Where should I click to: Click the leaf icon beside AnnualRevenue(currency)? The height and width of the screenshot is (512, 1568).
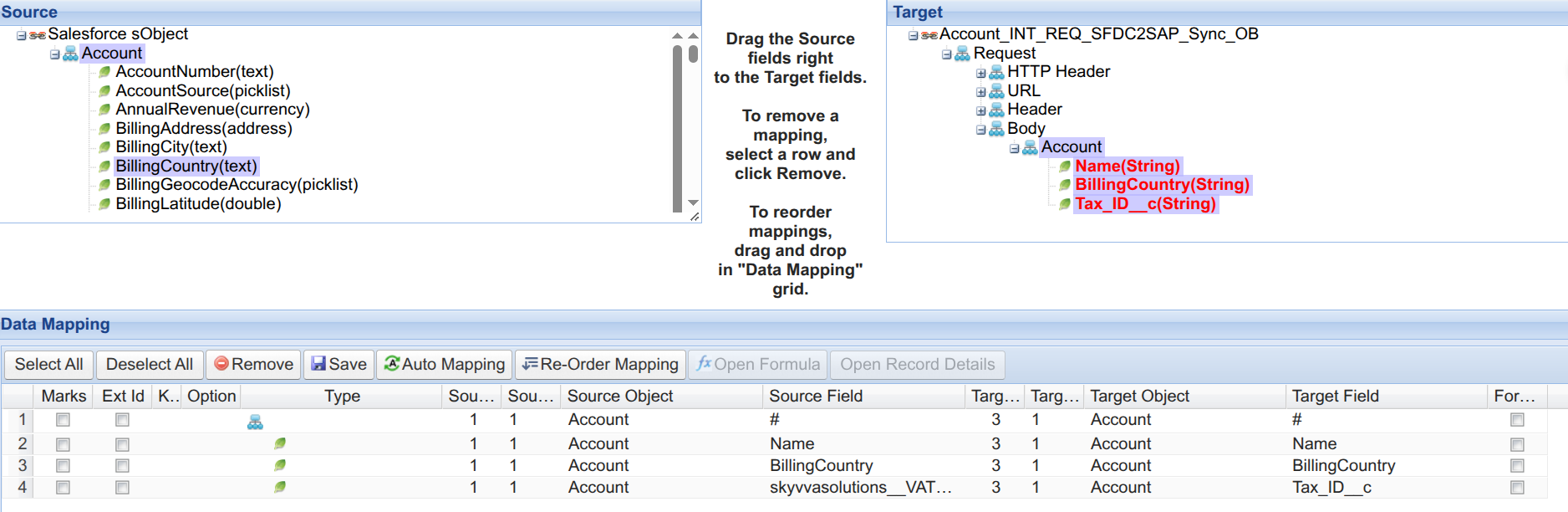104,110
